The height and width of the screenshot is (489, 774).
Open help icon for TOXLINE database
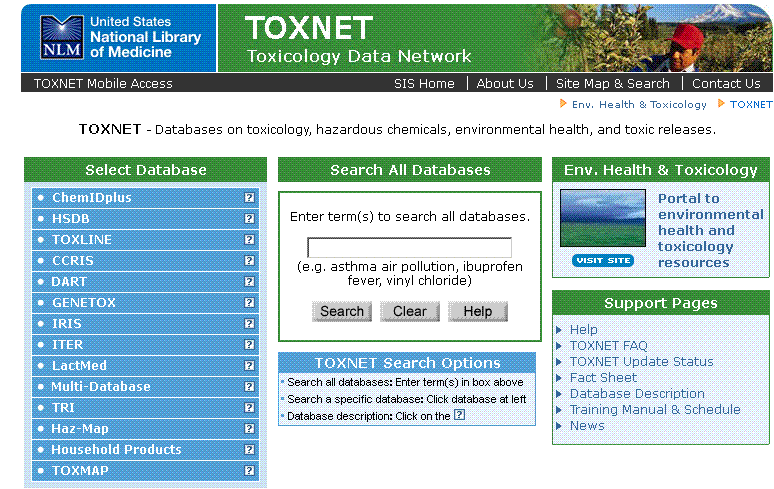(249, 239)
